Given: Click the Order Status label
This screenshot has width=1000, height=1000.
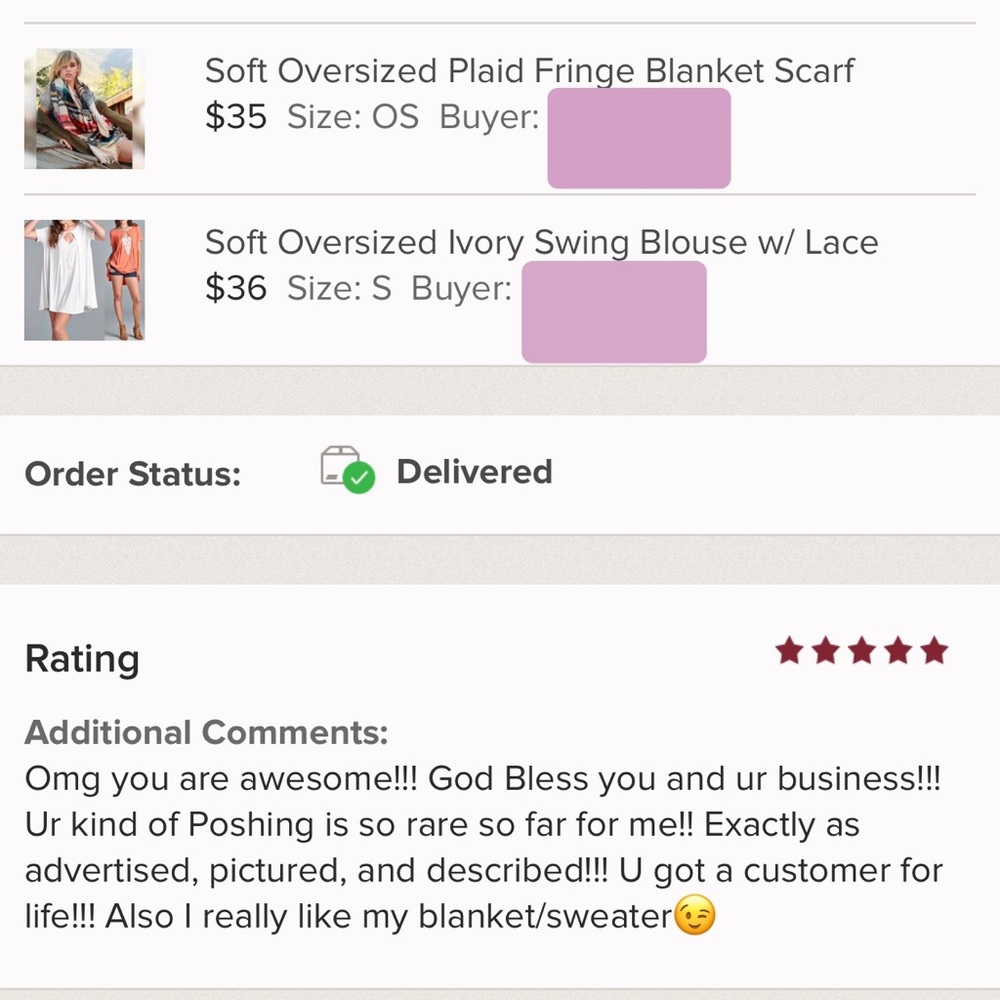Looking at the screenshot, I should 133,474.
